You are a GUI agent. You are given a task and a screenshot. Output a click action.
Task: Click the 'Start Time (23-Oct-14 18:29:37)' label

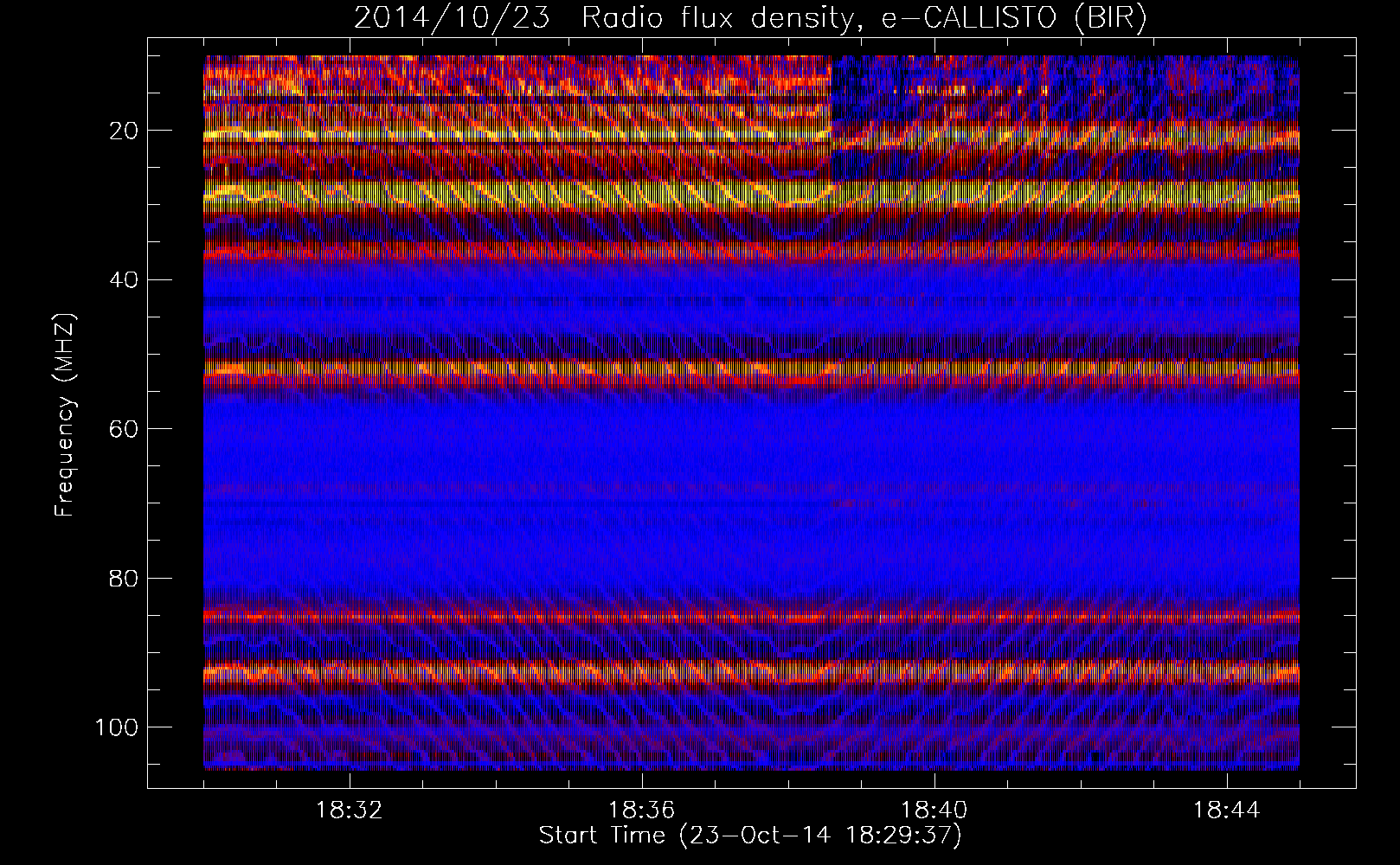(750, 836)
